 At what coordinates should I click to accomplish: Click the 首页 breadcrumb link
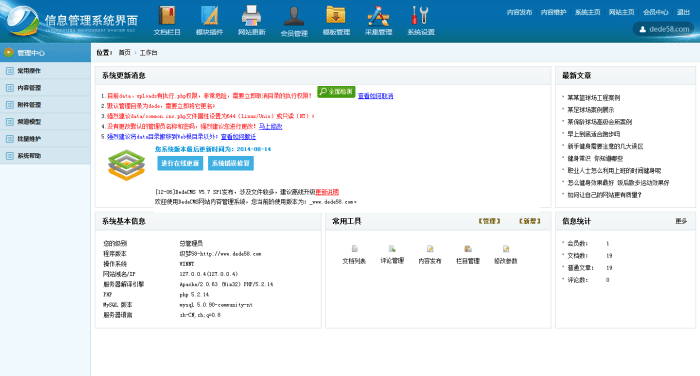124,53
